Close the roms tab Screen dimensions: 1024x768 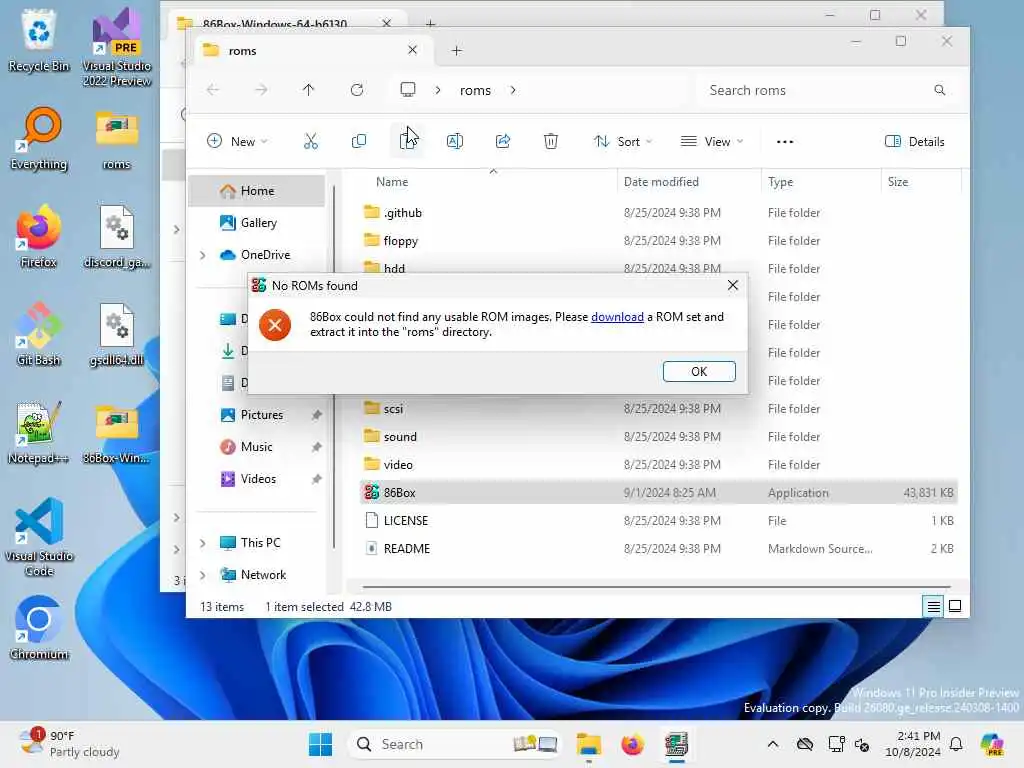tap(412, 50)
